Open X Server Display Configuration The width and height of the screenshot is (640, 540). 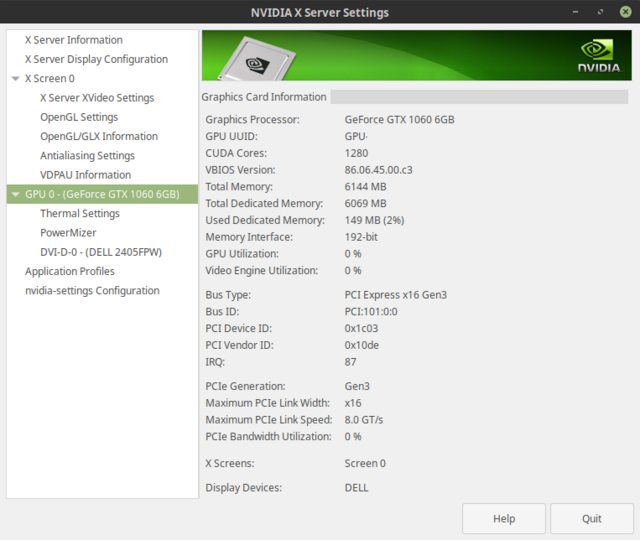point(96,59)
